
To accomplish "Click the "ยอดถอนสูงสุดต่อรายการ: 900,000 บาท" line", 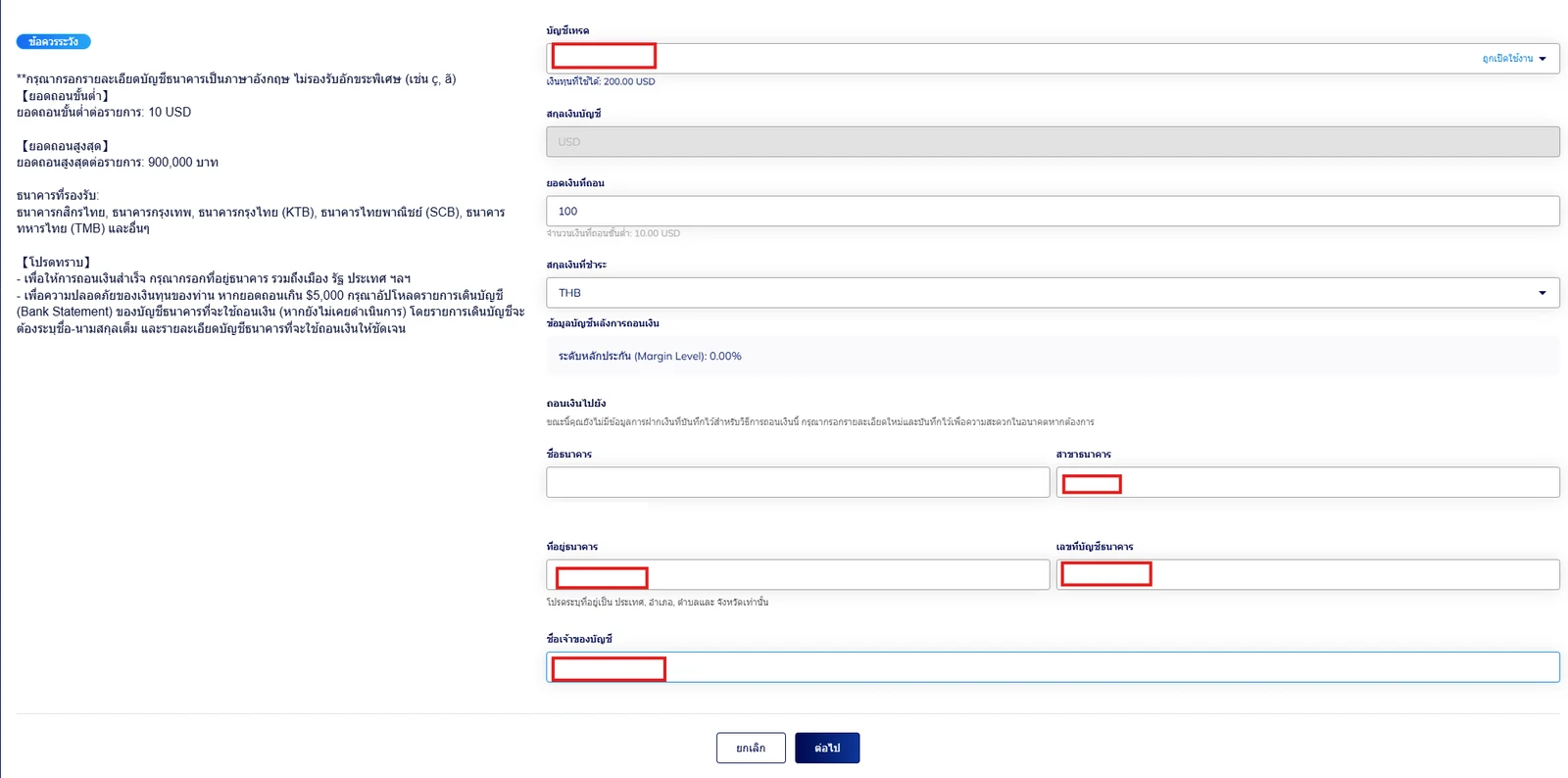I will pos(118,163).
